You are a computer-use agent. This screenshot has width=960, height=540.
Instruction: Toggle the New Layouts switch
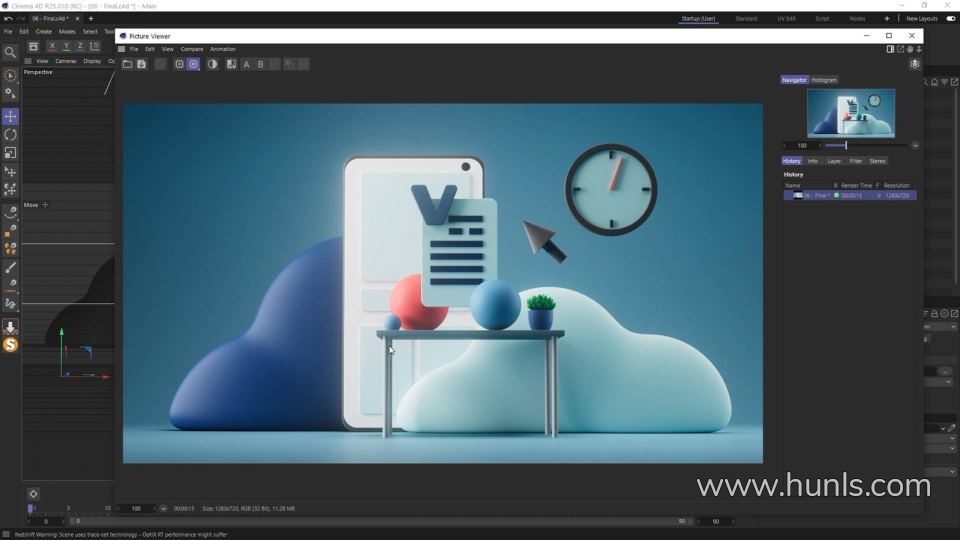pyautogui.click(x=951, y=19)
